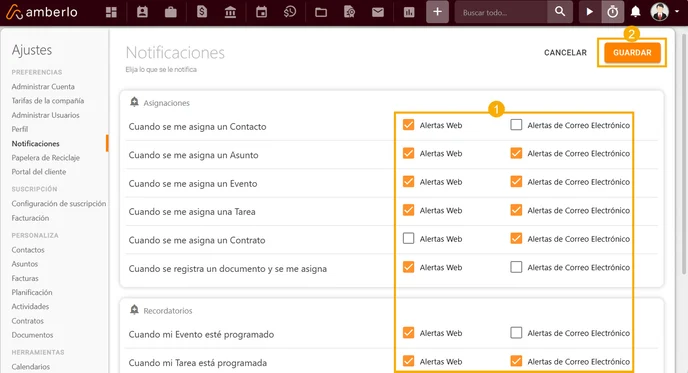688x373 pixels.
Task: Open Calendarios under Herramientas
Action: click(31, 366)
